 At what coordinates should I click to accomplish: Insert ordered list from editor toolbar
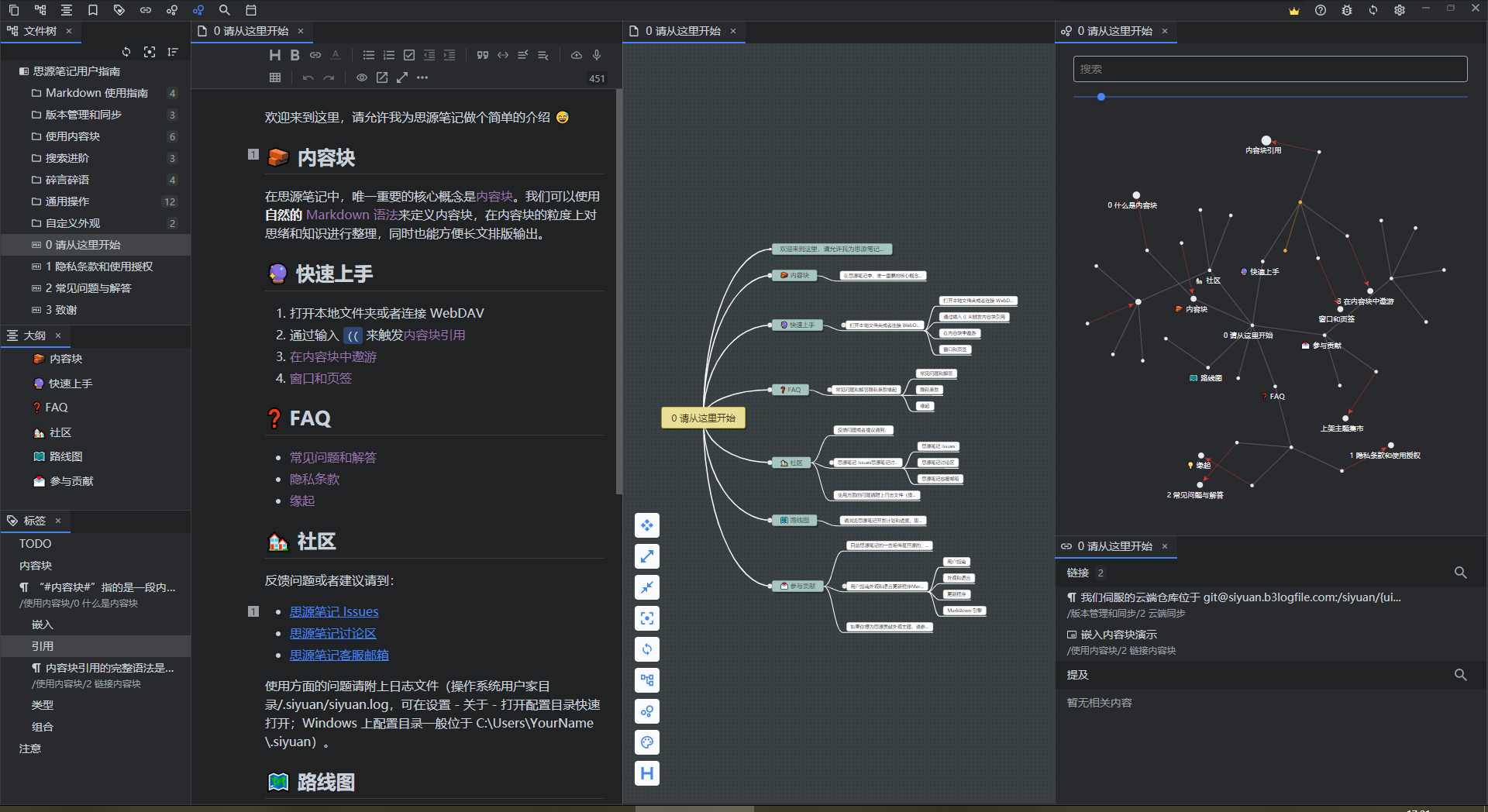389,55
